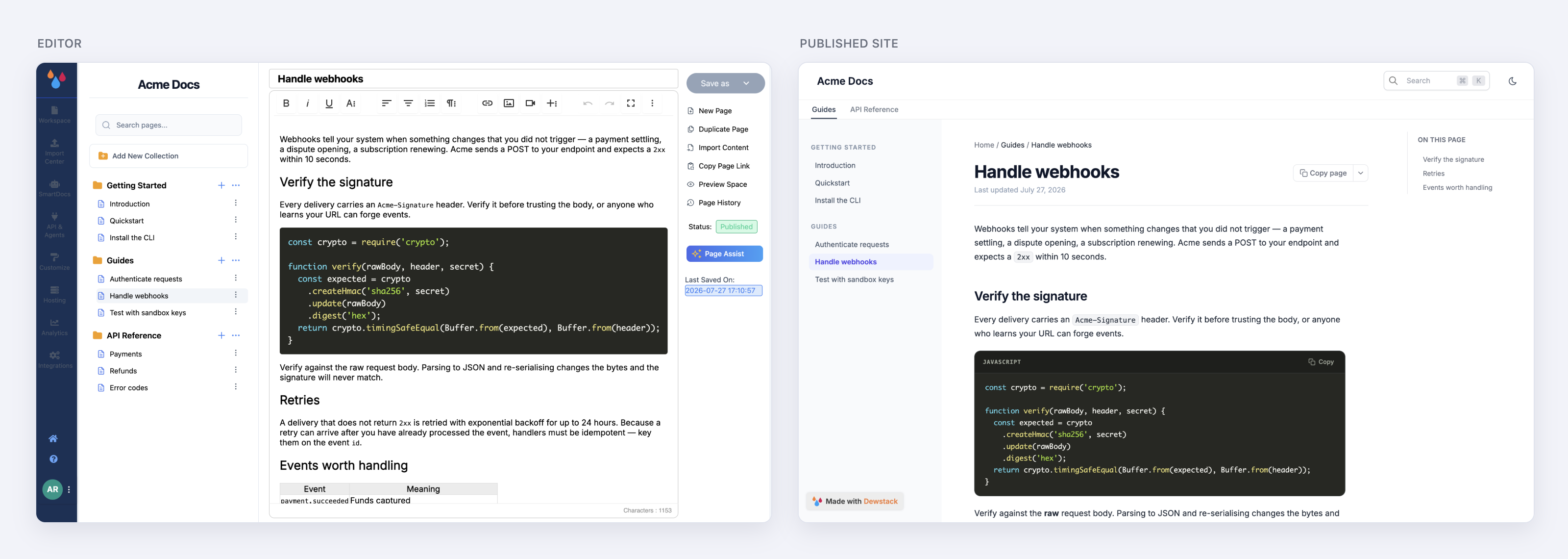Open the insert-more plus icon
This screenshot has height=559, width=1568.
[551, 103]
